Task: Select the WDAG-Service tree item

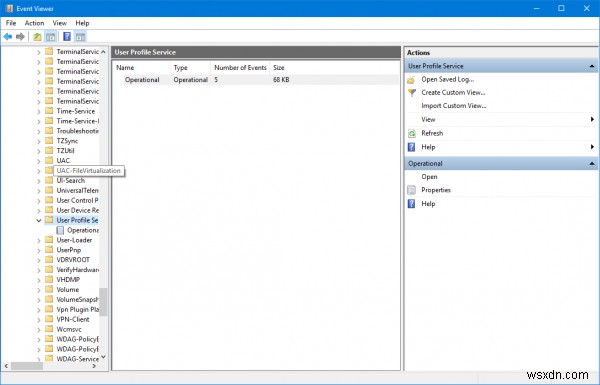Action: (x=77, y=359)
